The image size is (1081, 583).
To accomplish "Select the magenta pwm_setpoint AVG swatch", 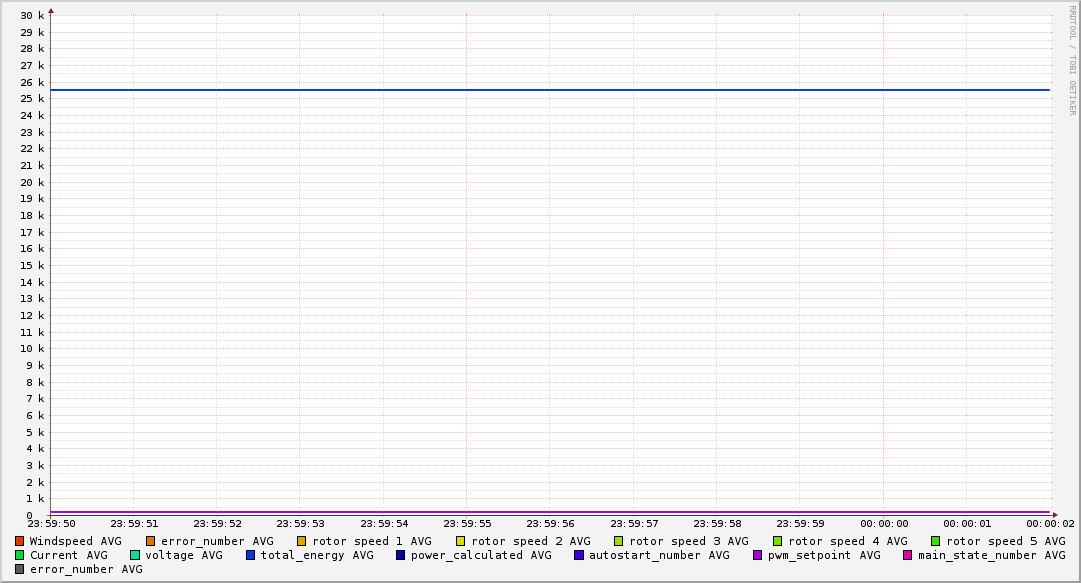I will pyautogui.click(x=757, y=555).
